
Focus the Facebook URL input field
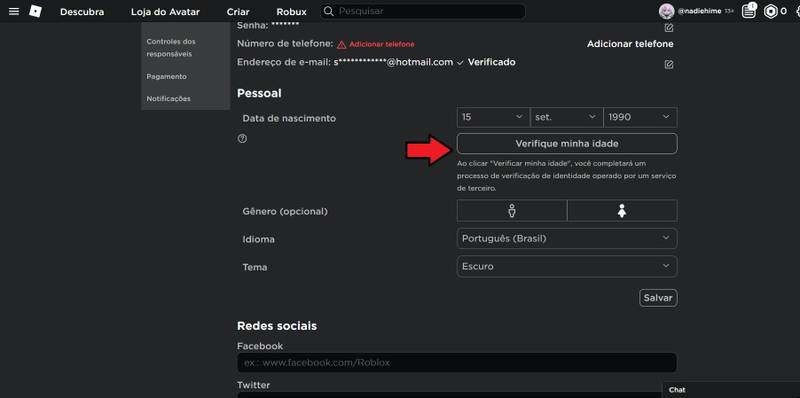[x=457, y=363]
